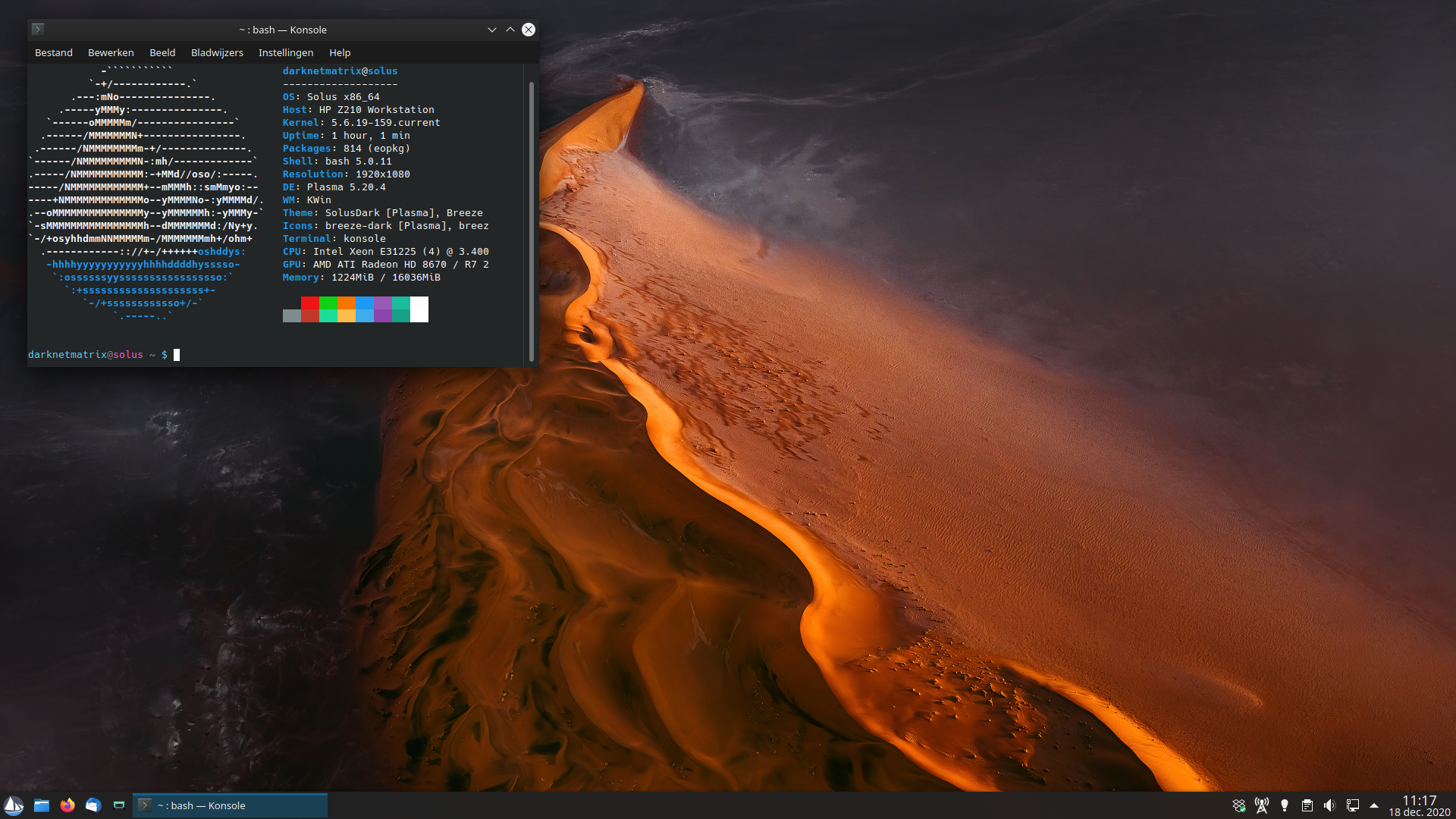The image size is (1456, 819).
Task: Open the audio volume tray applet
Action: [1329, 805]
